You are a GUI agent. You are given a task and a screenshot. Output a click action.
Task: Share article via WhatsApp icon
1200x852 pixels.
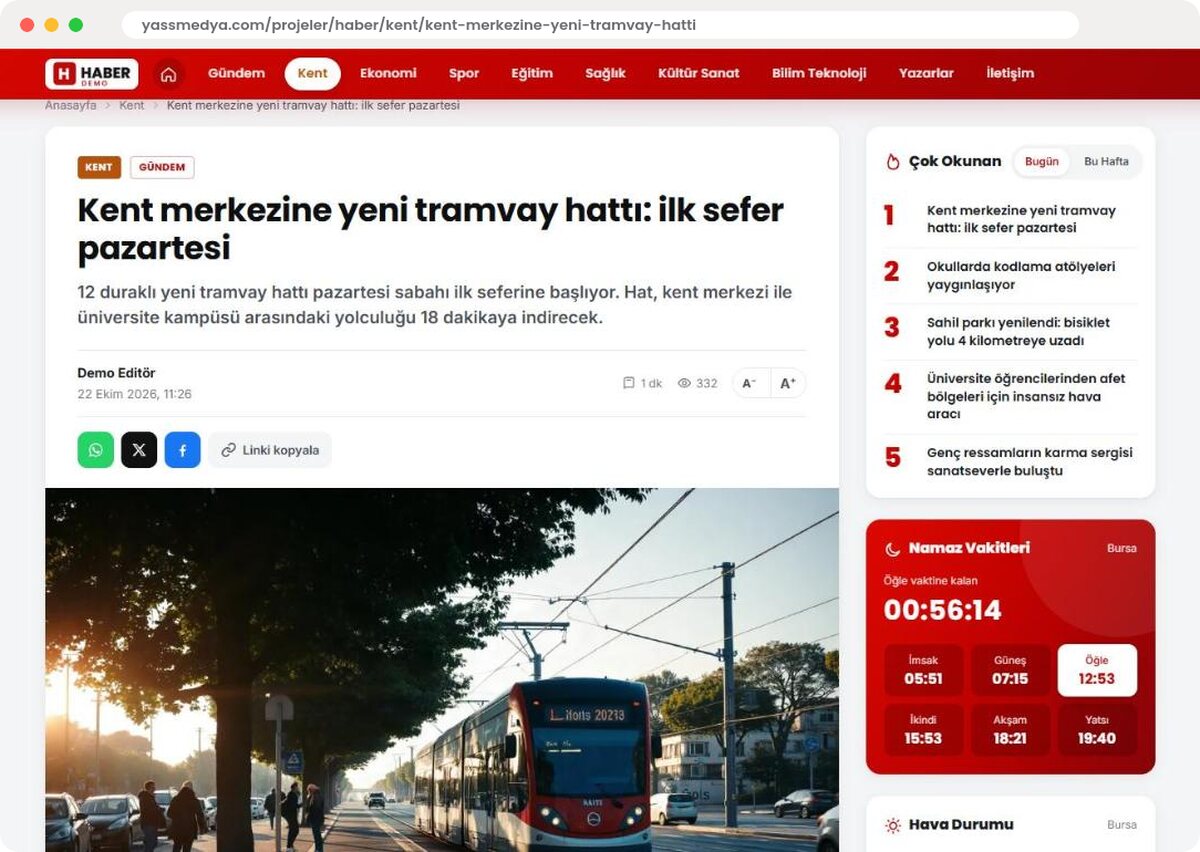point(96,450)
